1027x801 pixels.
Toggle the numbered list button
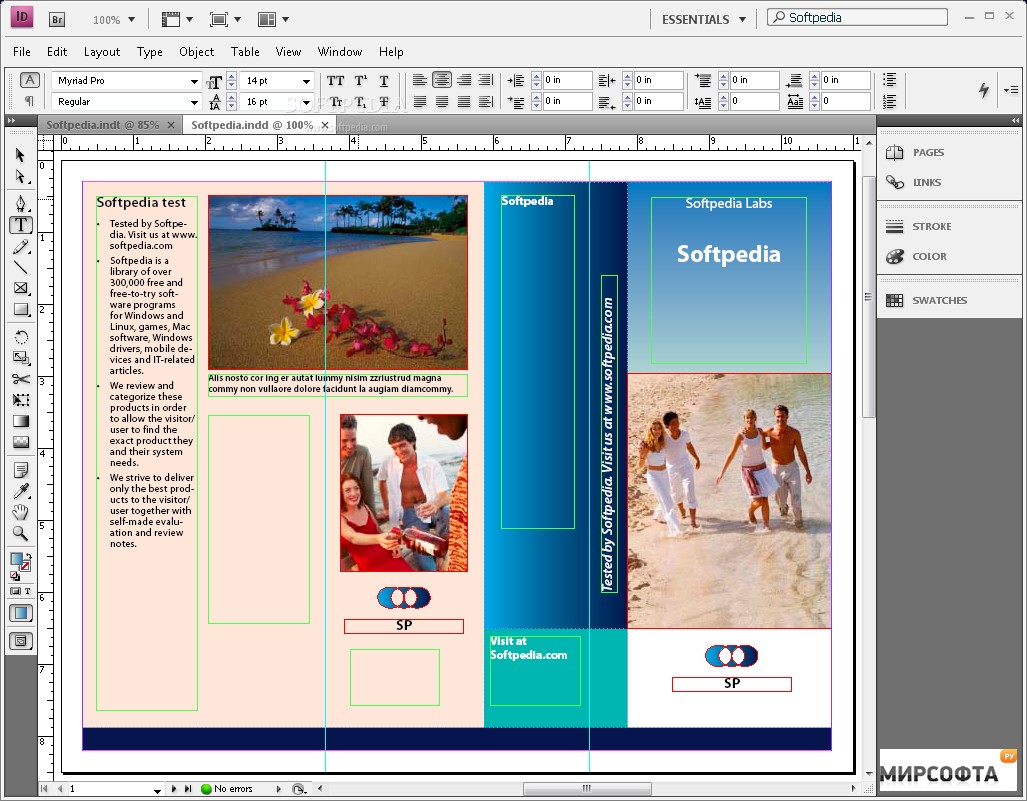pos(889,102)
